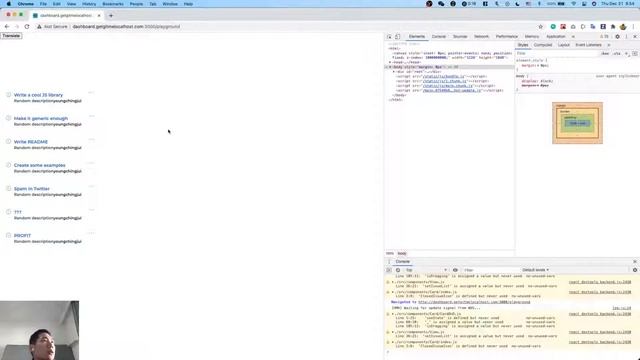This screenshot has width=640, height=360.
Task: Select the Event Listeners sidebar tab
Action: tap(588, 45)
